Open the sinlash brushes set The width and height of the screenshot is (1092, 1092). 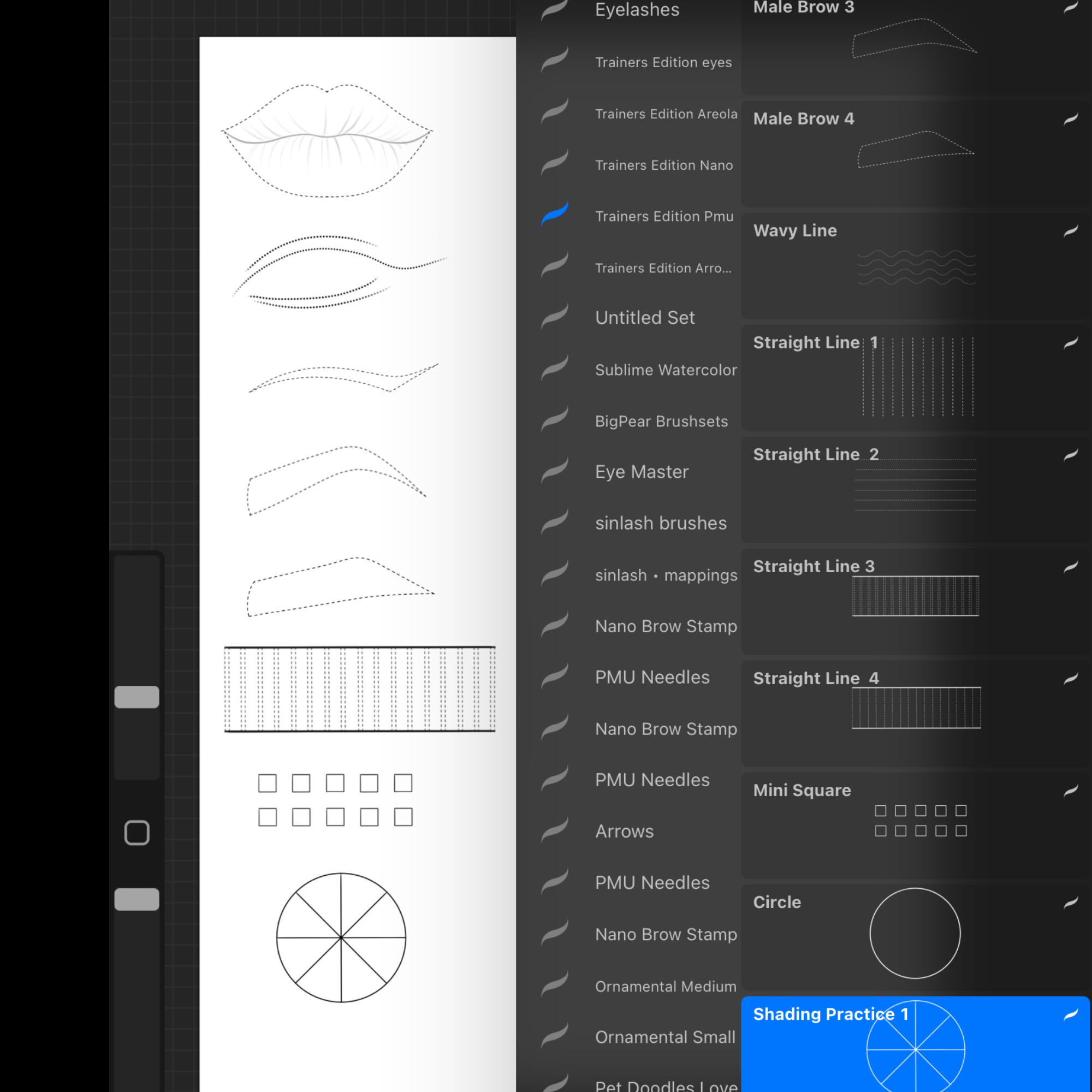click(x=661, y=524)
